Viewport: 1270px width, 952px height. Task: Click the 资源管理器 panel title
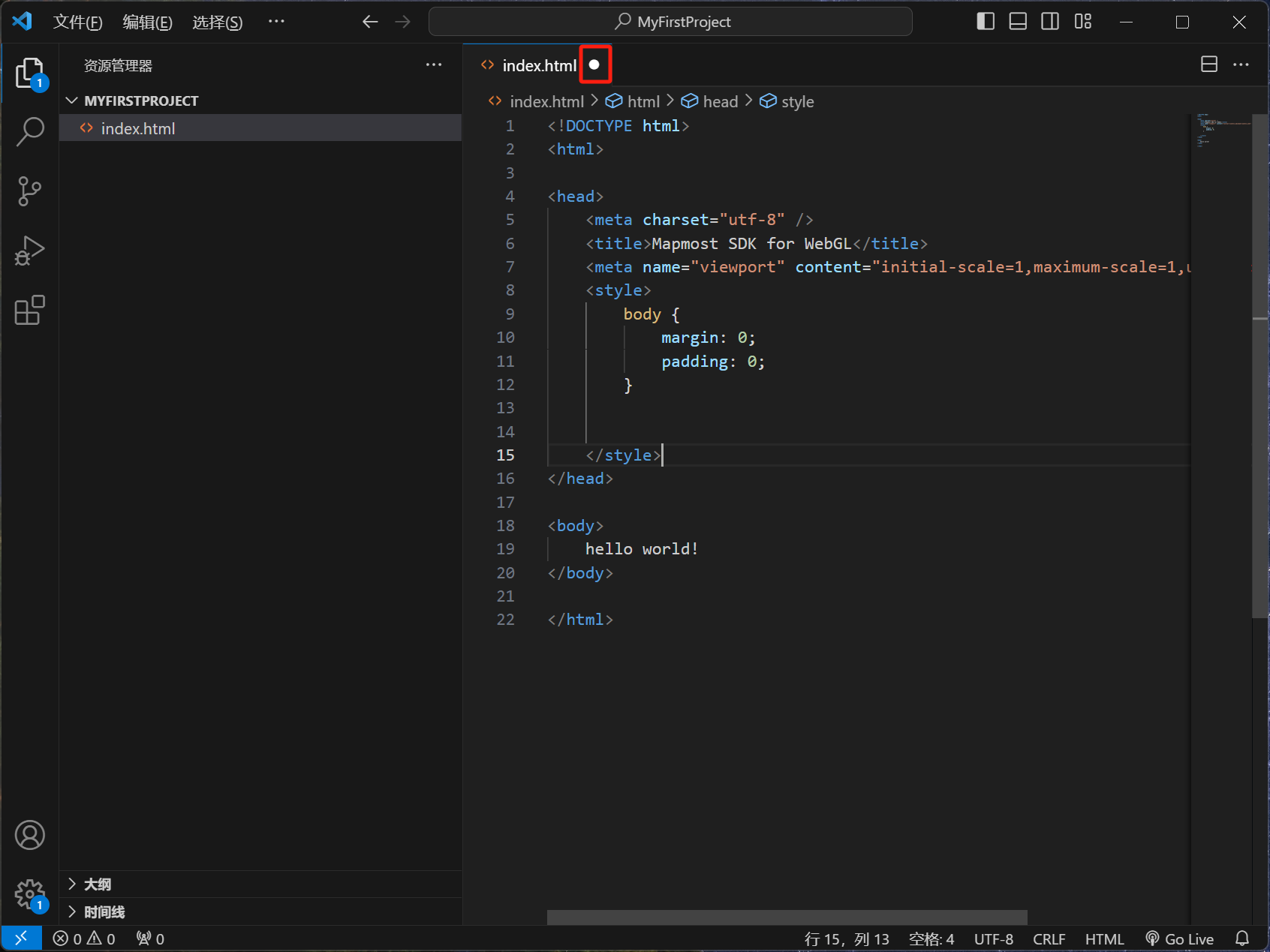[x=118, y=66]
